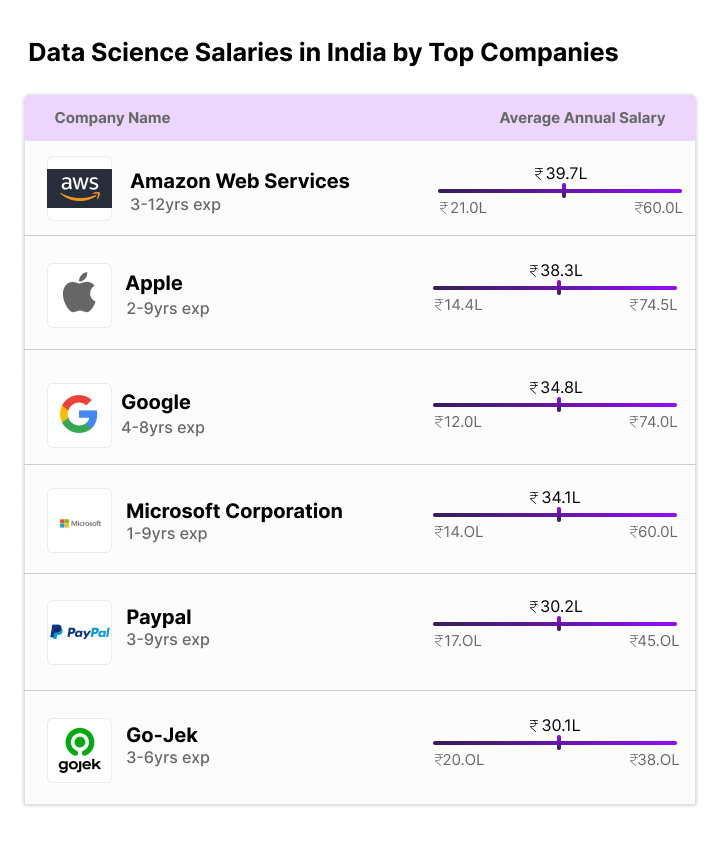Open the Amazon Web Services company name
Screen dimensions: 720x859
click(239, 181)
